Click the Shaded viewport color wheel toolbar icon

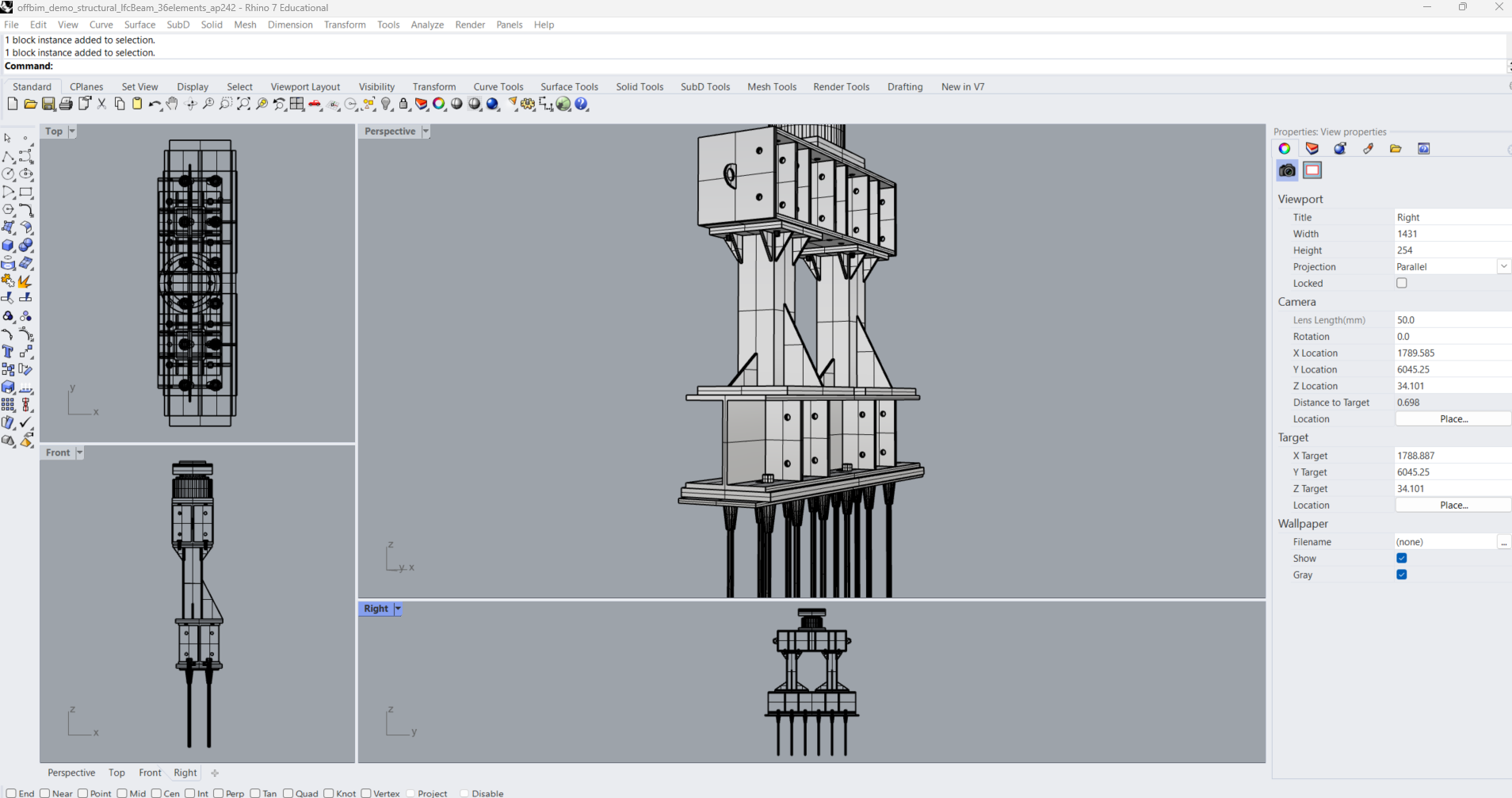coord(439,104)
